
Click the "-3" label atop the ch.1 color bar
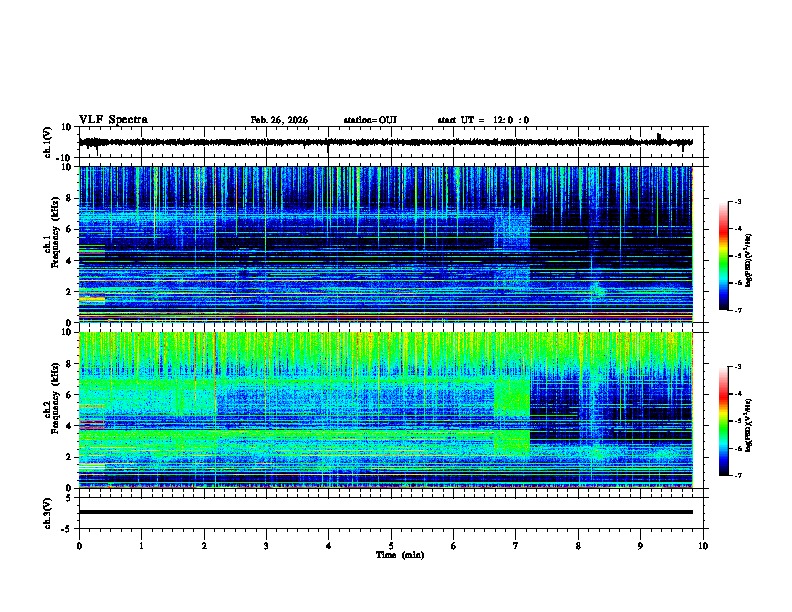[x=737, y=201]
